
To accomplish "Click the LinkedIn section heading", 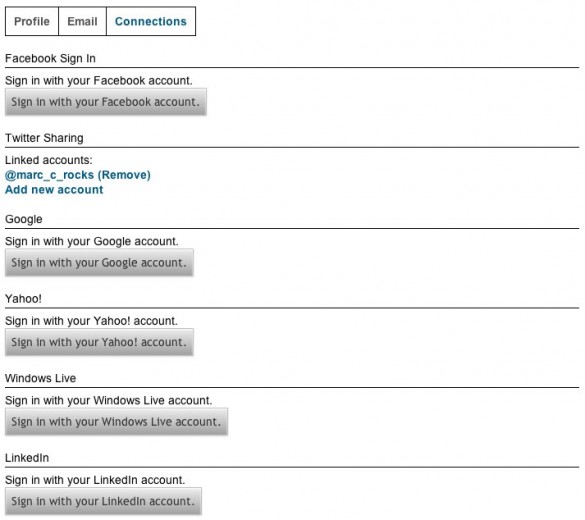I will [27, 458].
